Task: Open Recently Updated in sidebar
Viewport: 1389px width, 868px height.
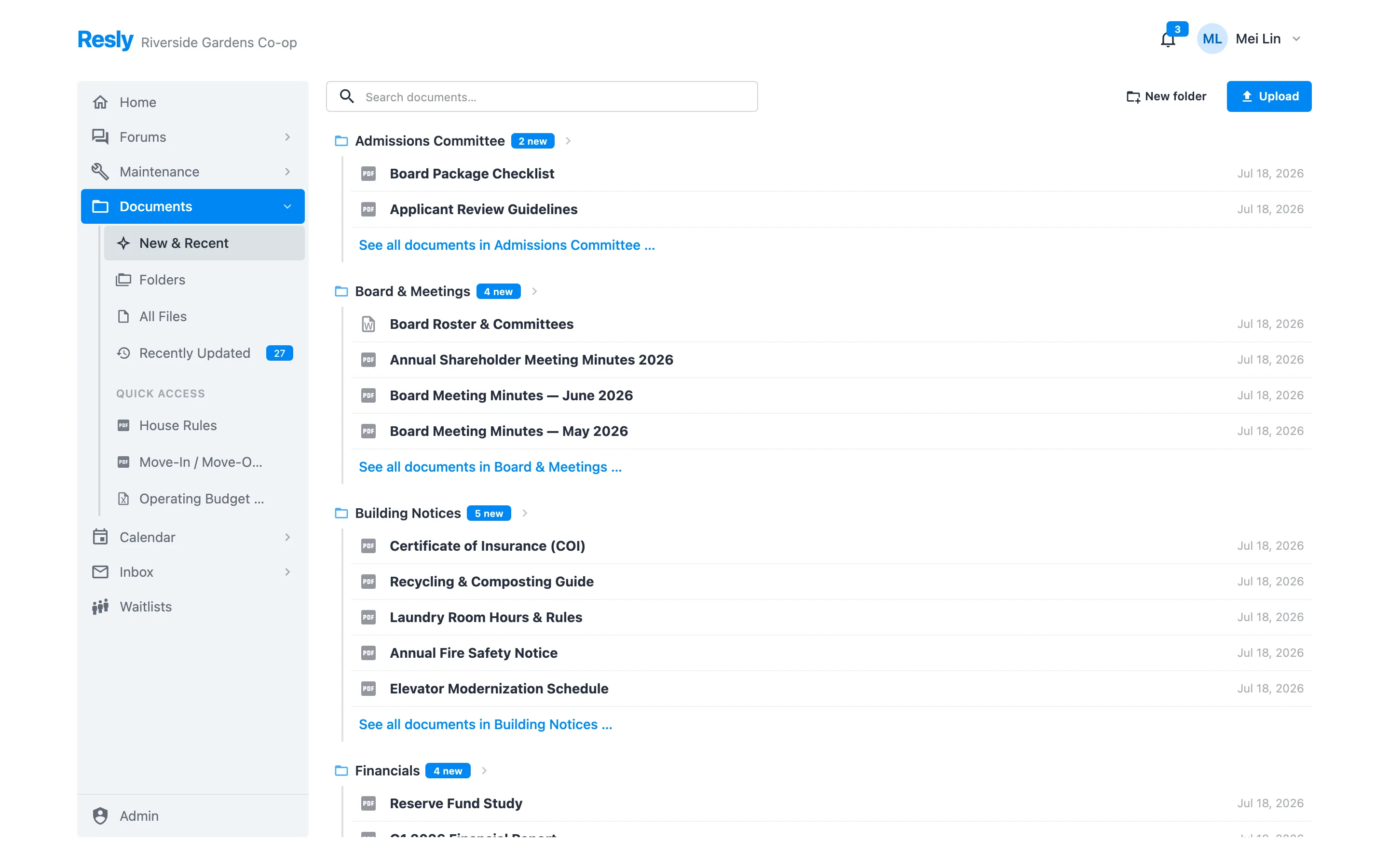Action: click(x=204, y=353)
